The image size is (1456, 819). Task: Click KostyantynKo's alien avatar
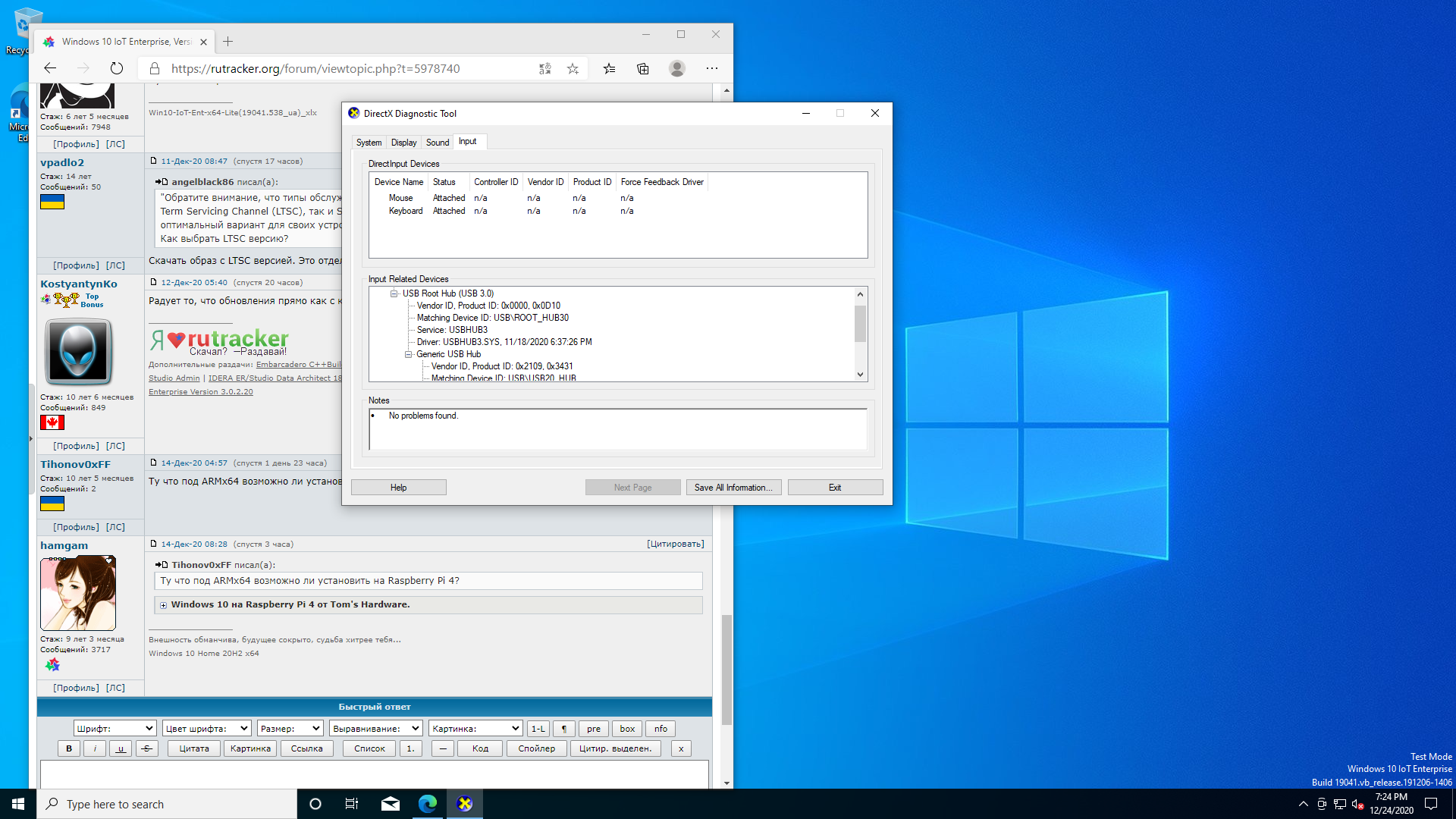pos(78,352)
